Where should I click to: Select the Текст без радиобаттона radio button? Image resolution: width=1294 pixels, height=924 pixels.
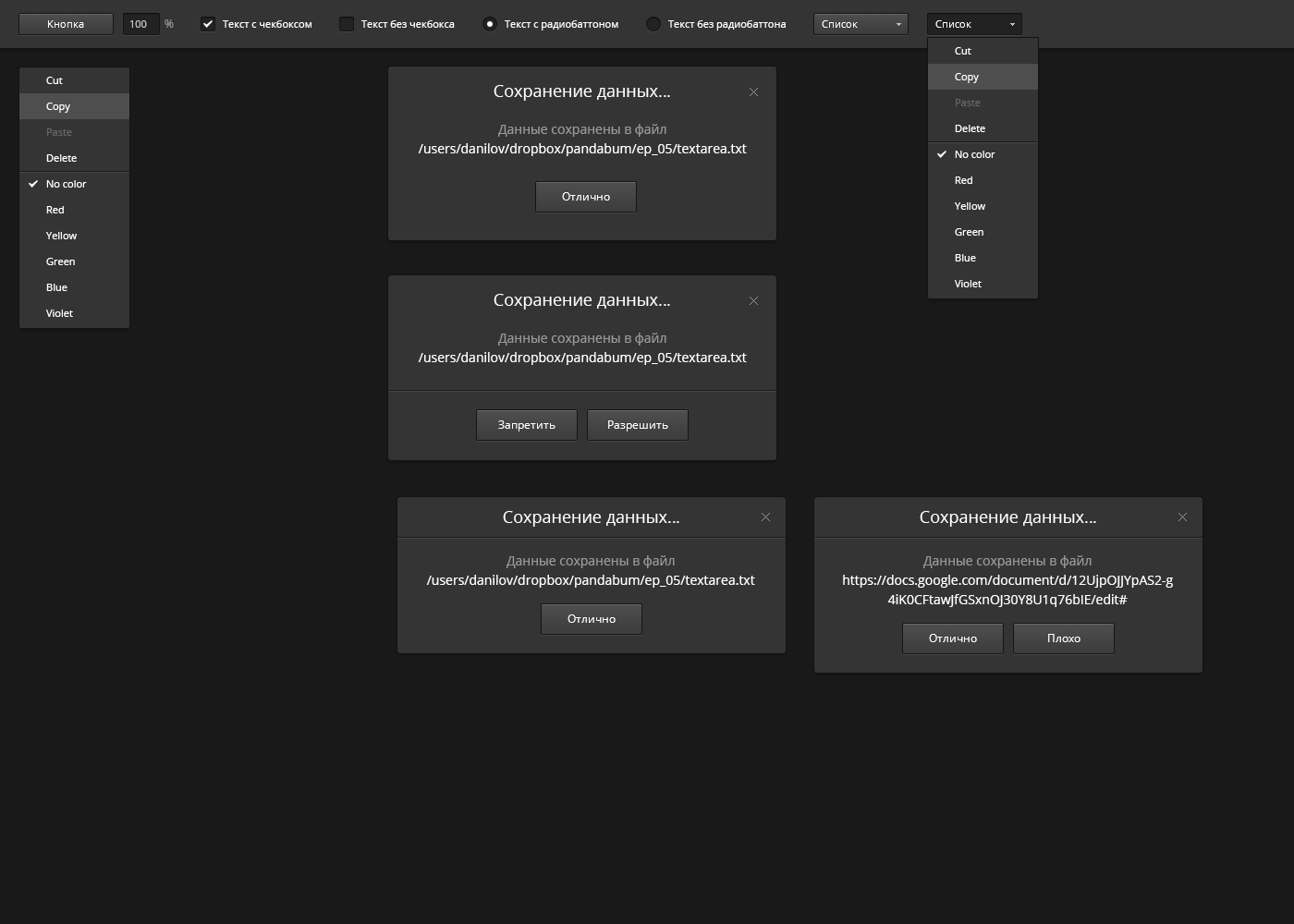[x=653, y=24]
